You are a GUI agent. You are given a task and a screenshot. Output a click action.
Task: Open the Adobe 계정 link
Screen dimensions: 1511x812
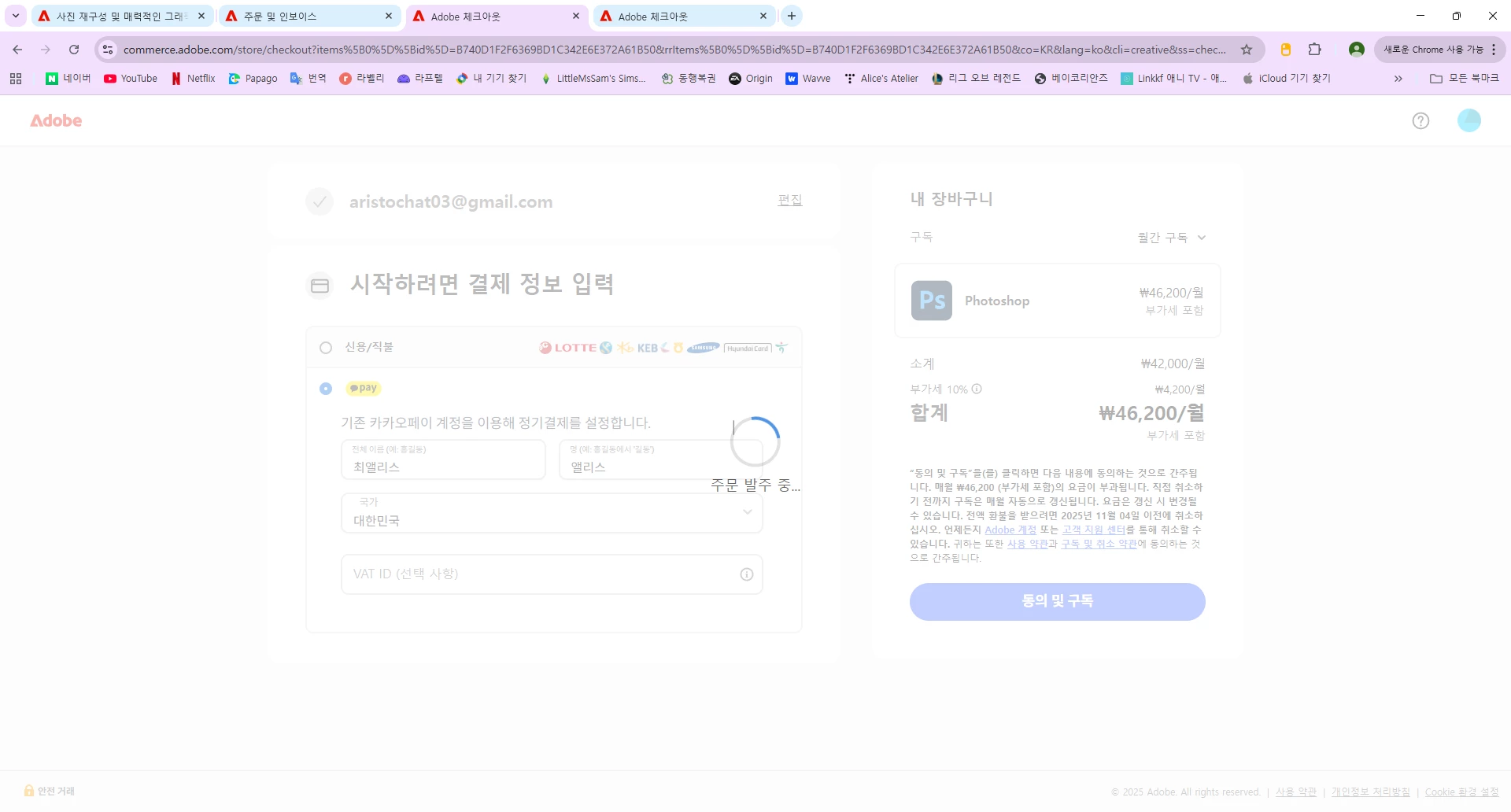pos(1010,530)
